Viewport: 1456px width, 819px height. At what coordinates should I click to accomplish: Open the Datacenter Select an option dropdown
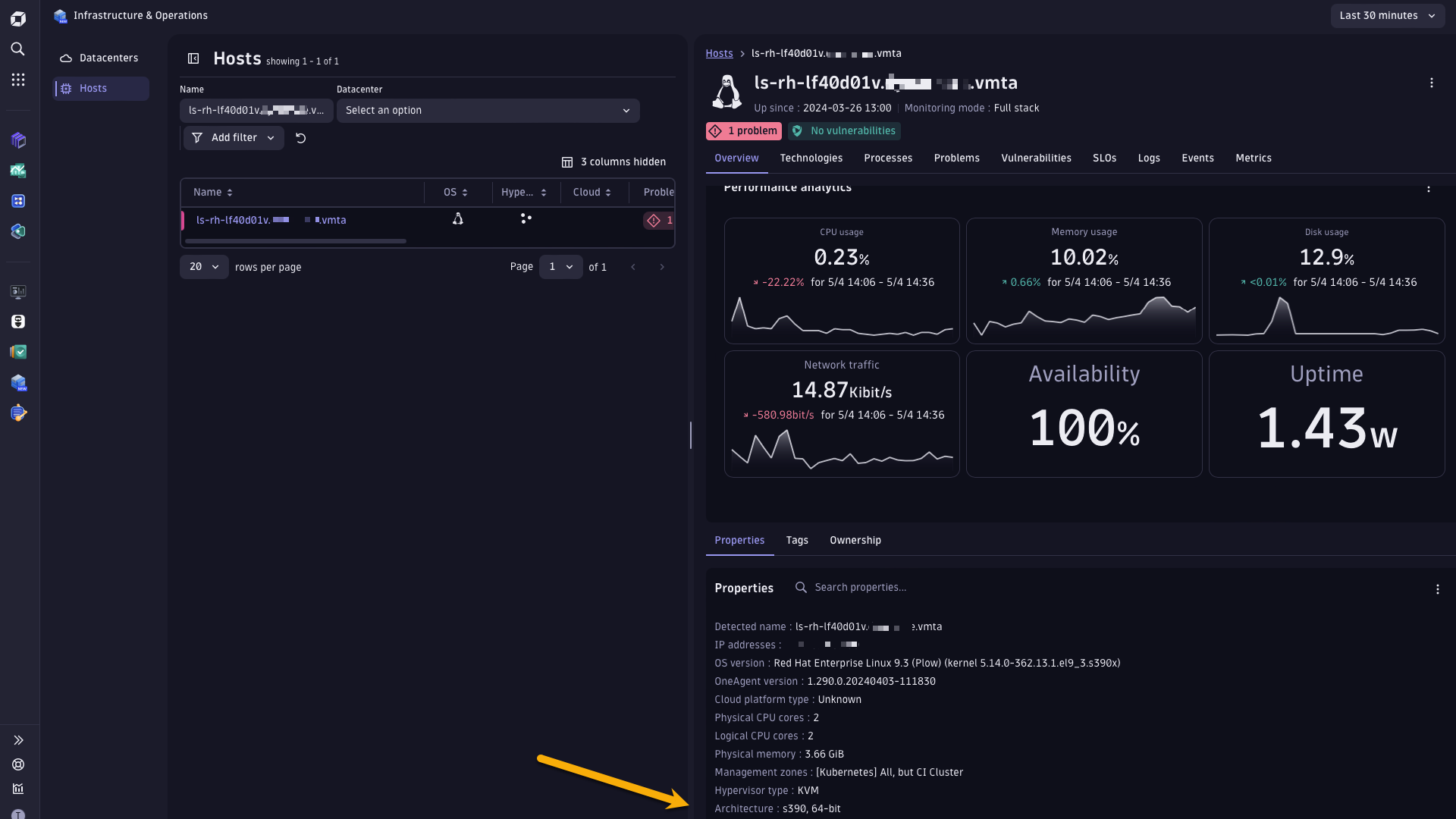coord(488,111)
